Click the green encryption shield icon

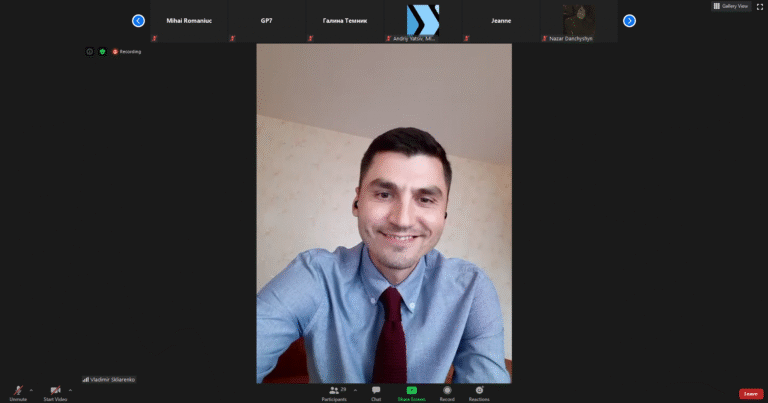[101, 51]
